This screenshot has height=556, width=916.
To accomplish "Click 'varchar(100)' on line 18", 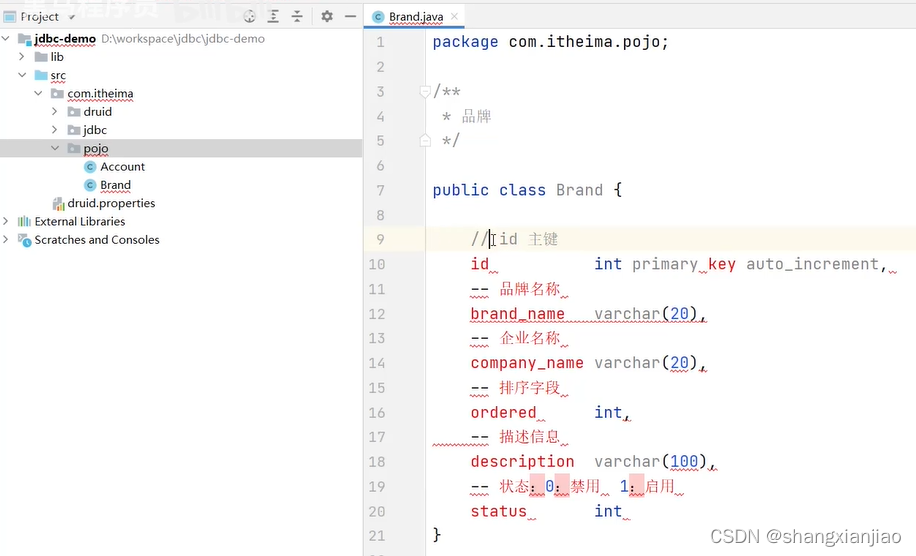I will pyautogui.click(x=651, y=461).
